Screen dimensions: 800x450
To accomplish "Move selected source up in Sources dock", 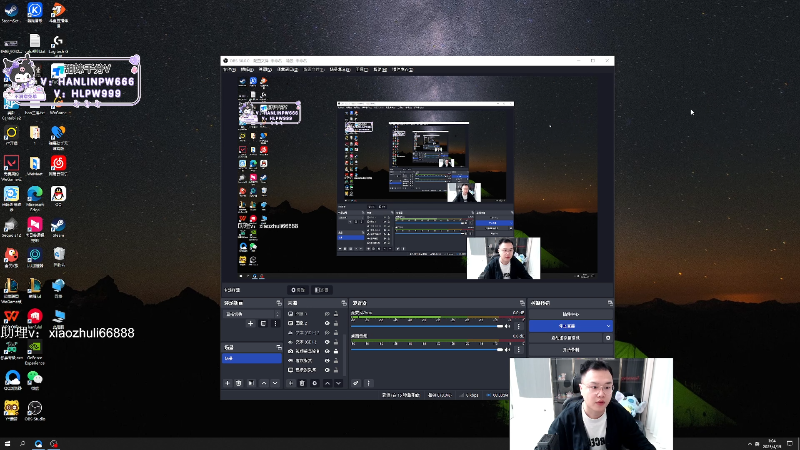I will click(328, 383).
